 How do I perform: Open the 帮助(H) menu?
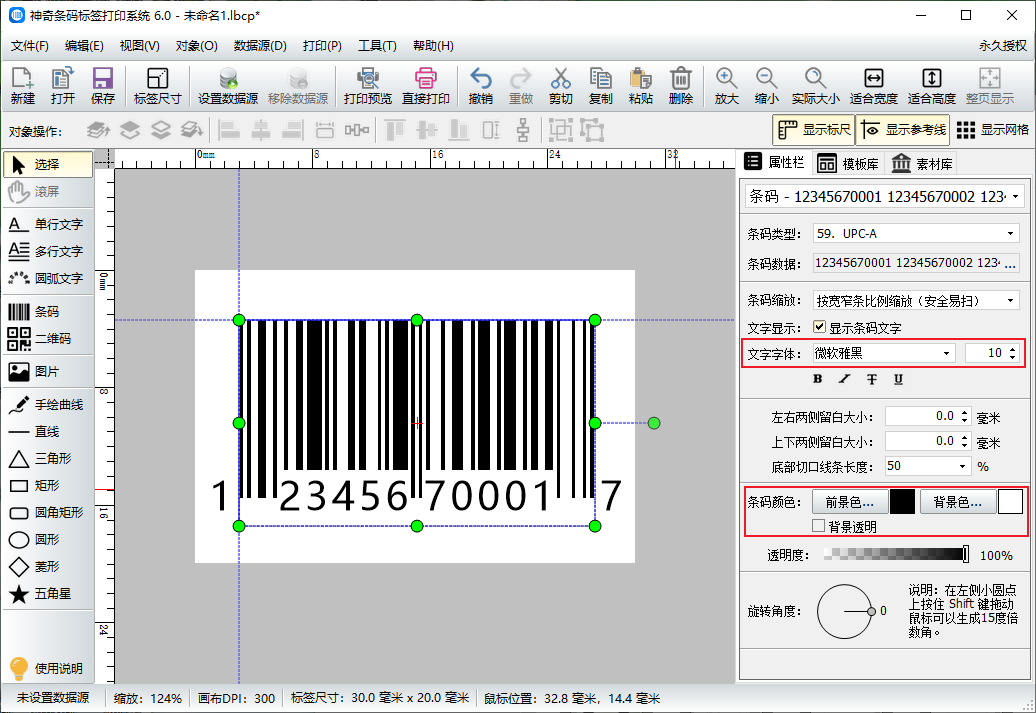433,46
